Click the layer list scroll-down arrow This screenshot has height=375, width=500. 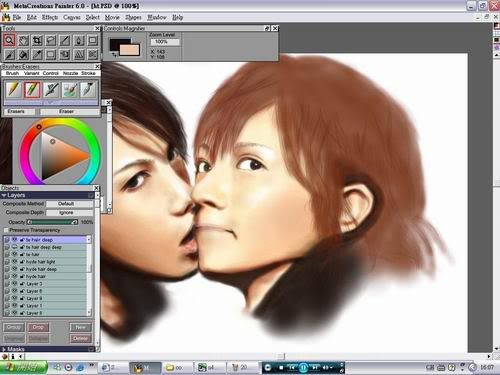[89, 313]
